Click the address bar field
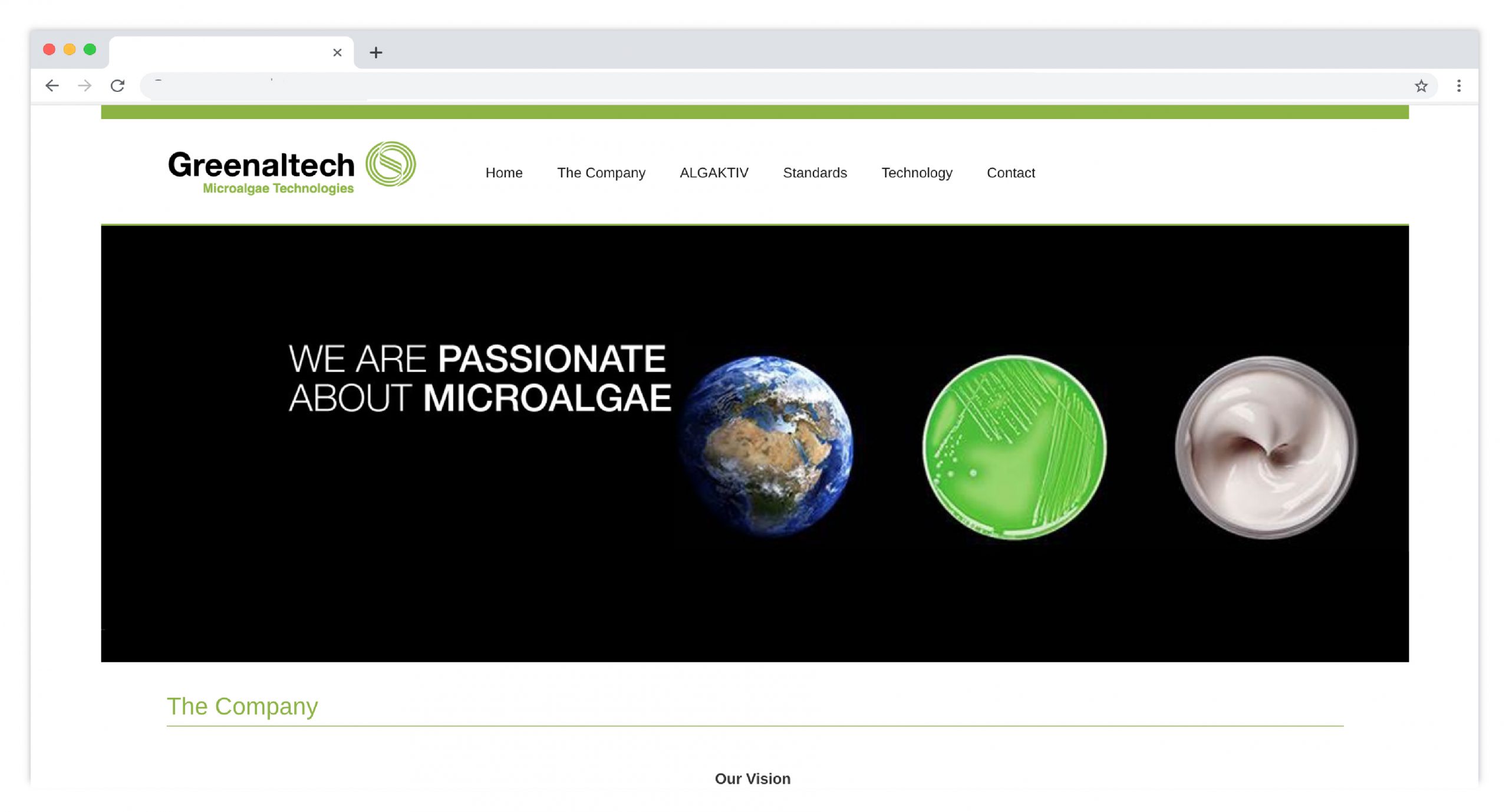The height and width of the screenshot is (812, 1509). coord(766,86)
